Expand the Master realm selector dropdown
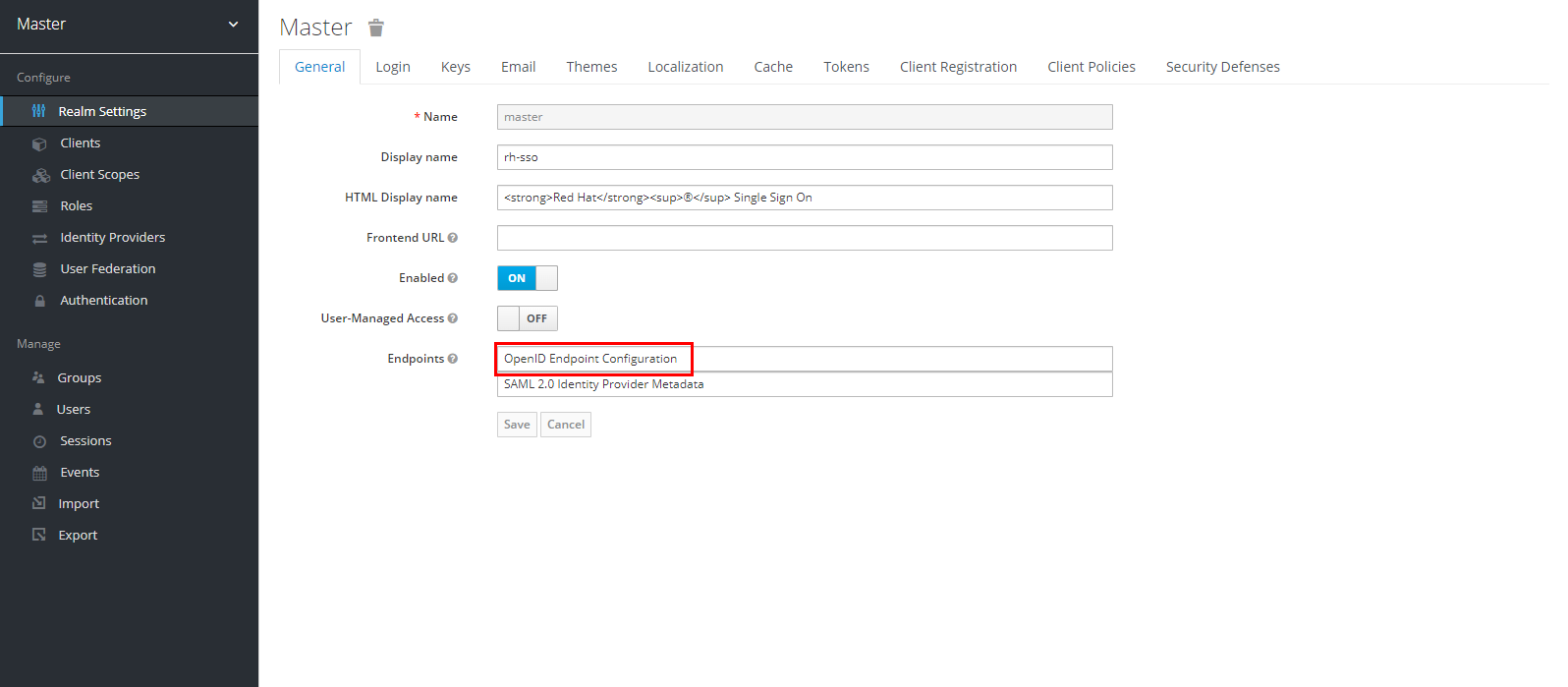The width and height of the screenshot is (1568, 687). pos(233,24)
